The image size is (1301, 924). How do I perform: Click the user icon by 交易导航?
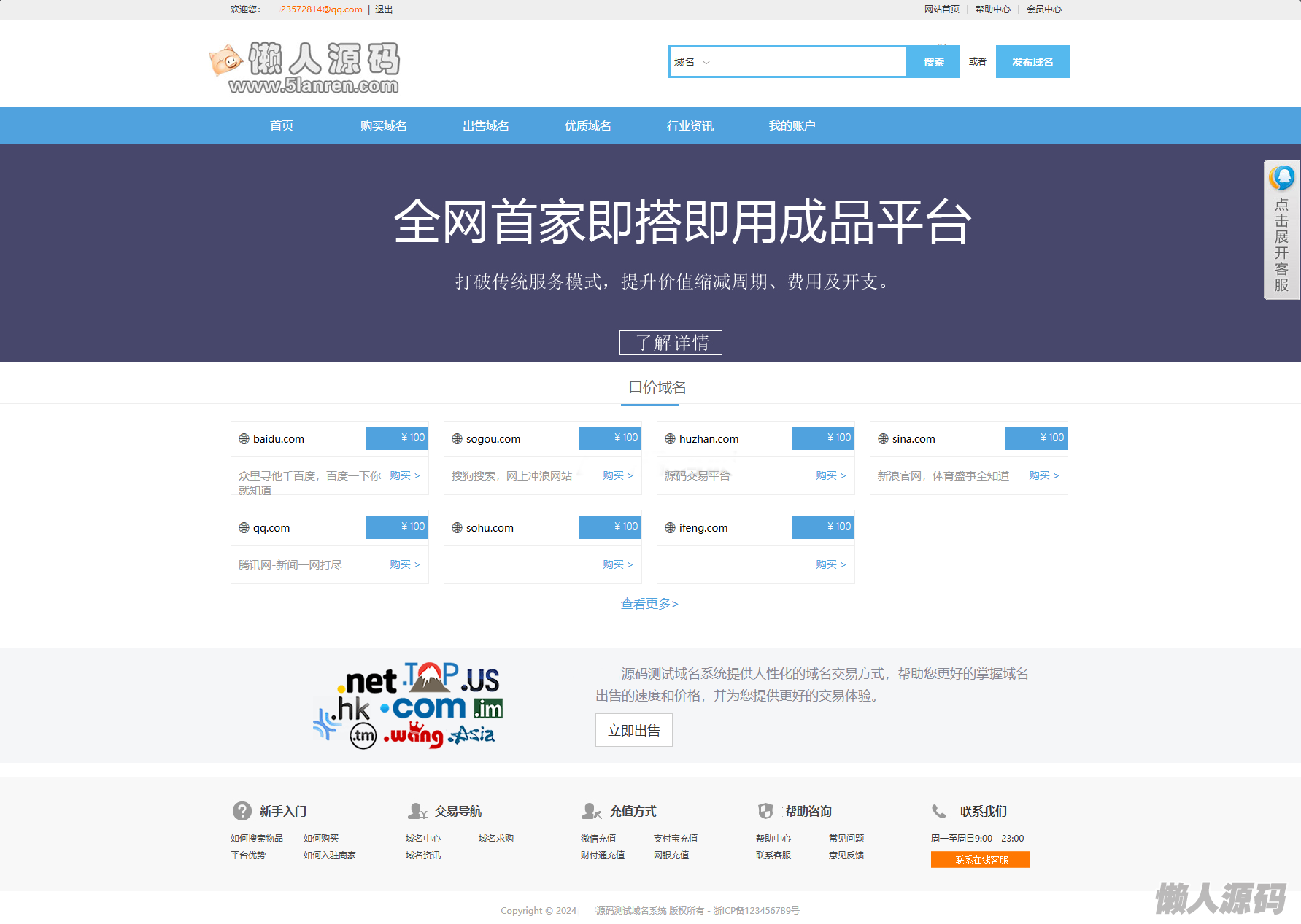[417, 811]
